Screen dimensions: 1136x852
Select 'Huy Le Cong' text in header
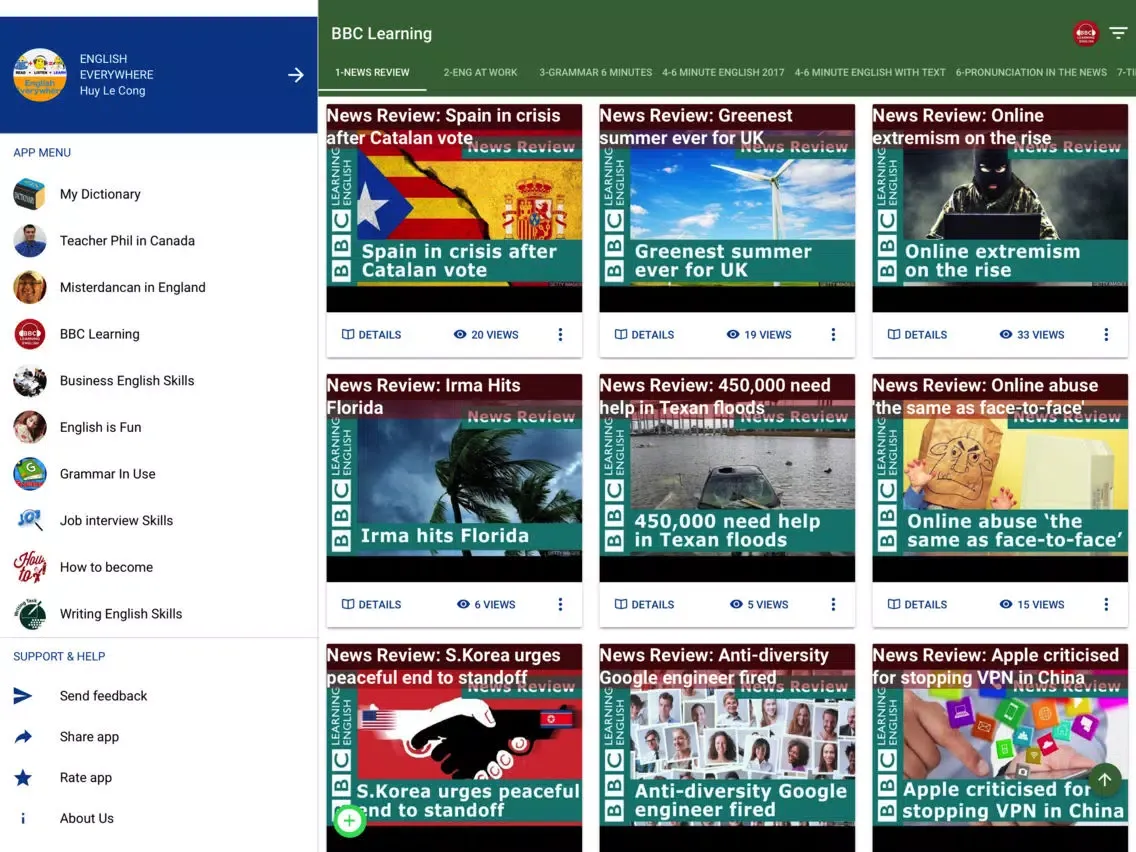[112, 91]
